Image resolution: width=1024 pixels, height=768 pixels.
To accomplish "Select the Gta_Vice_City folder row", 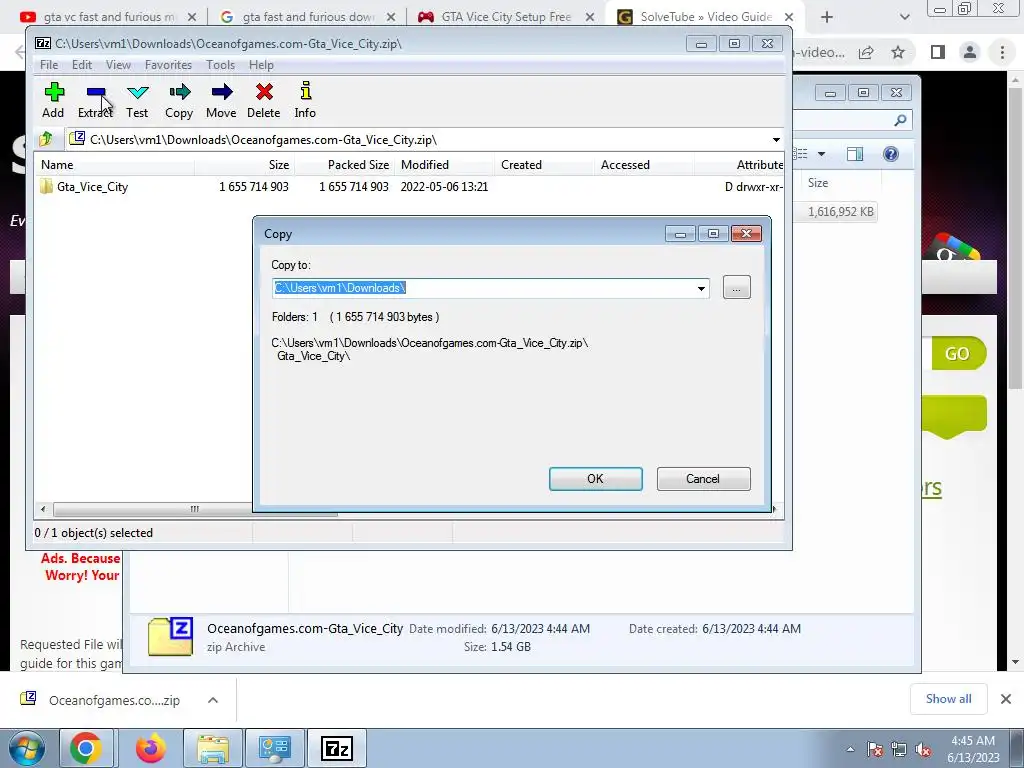I will click(409, 187).
